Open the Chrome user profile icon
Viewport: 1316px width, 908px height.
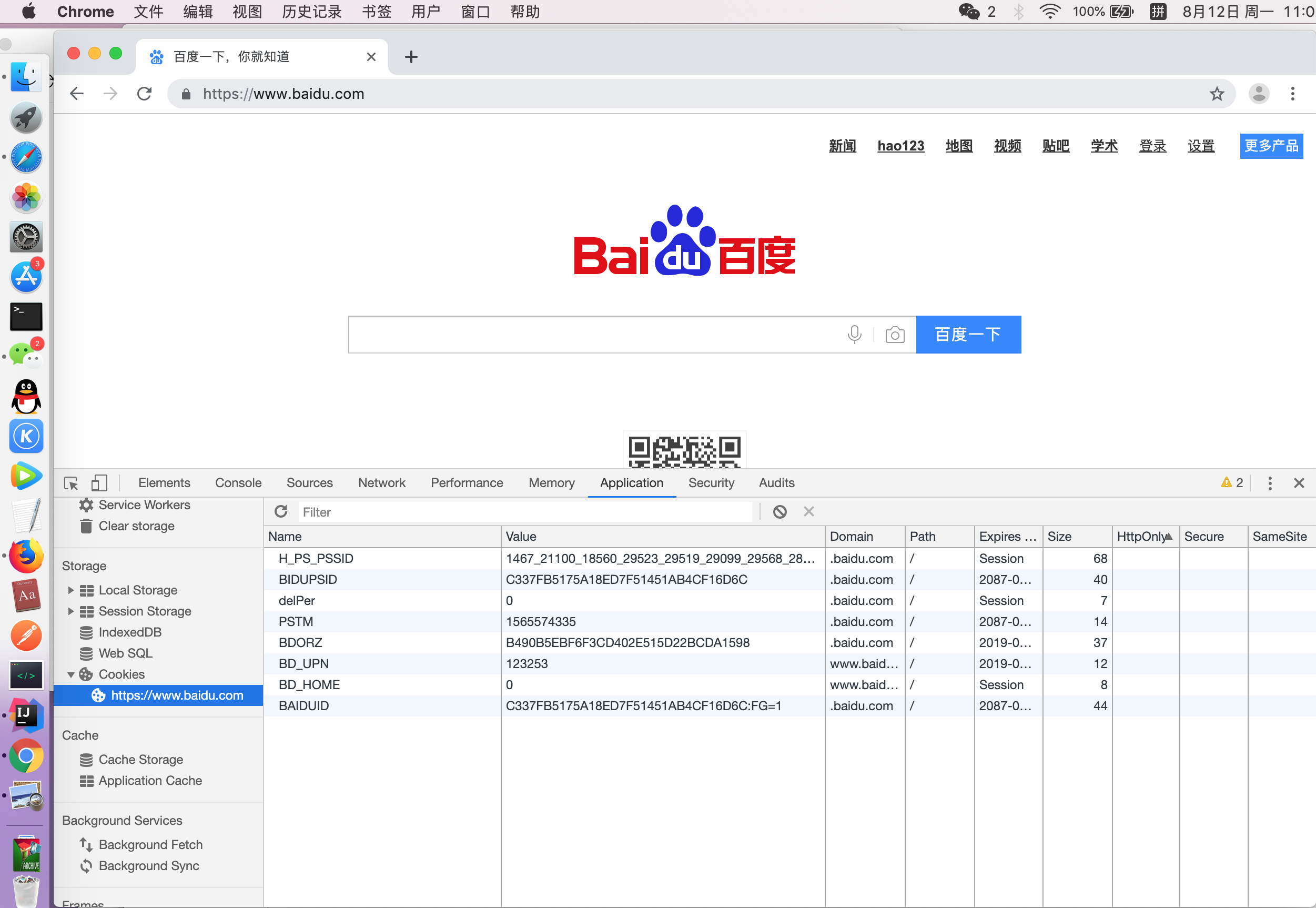click(x=1259, y=93)
